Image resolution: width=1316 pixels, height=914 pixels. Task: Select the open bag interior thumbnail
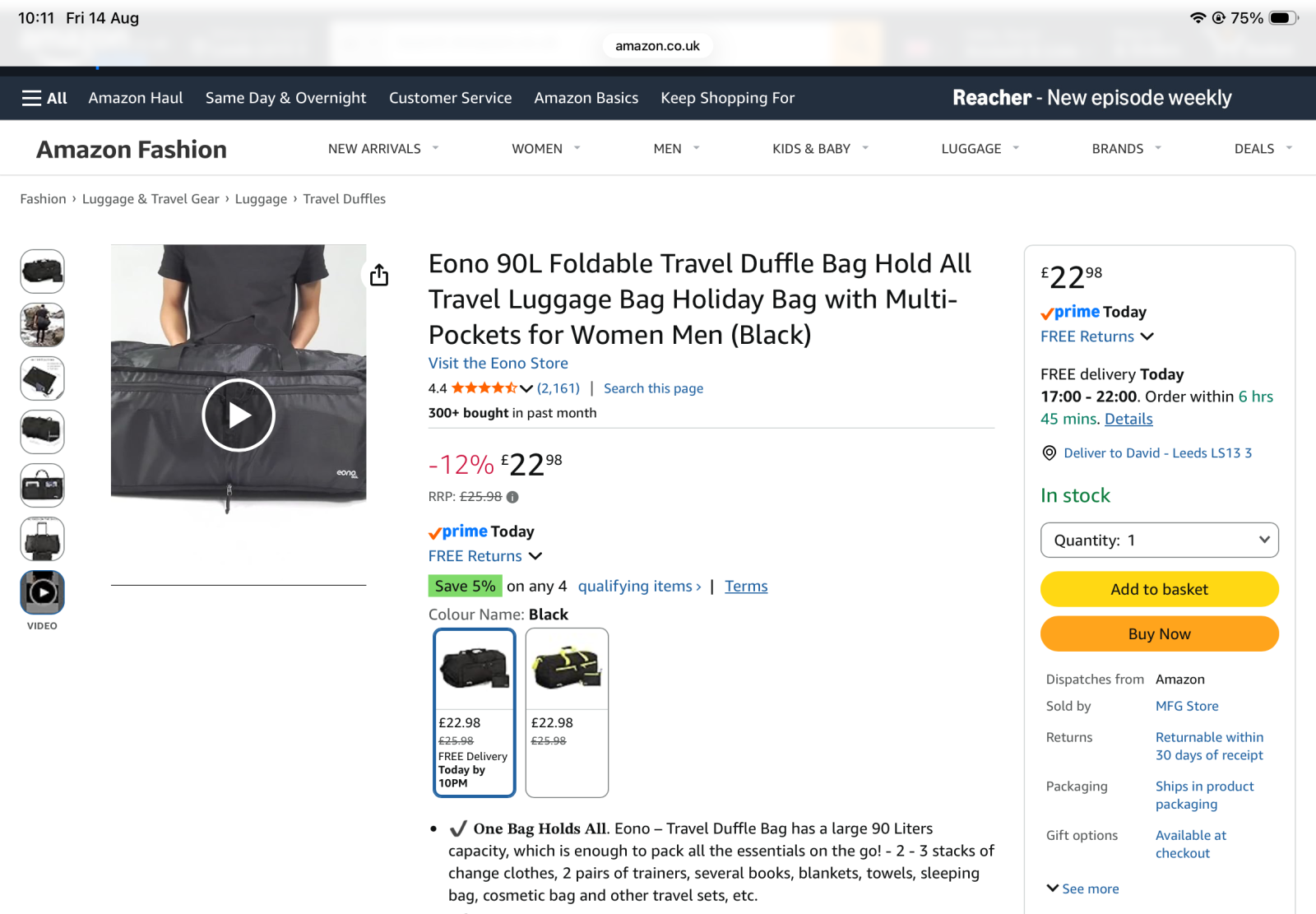tap(42, 485)
